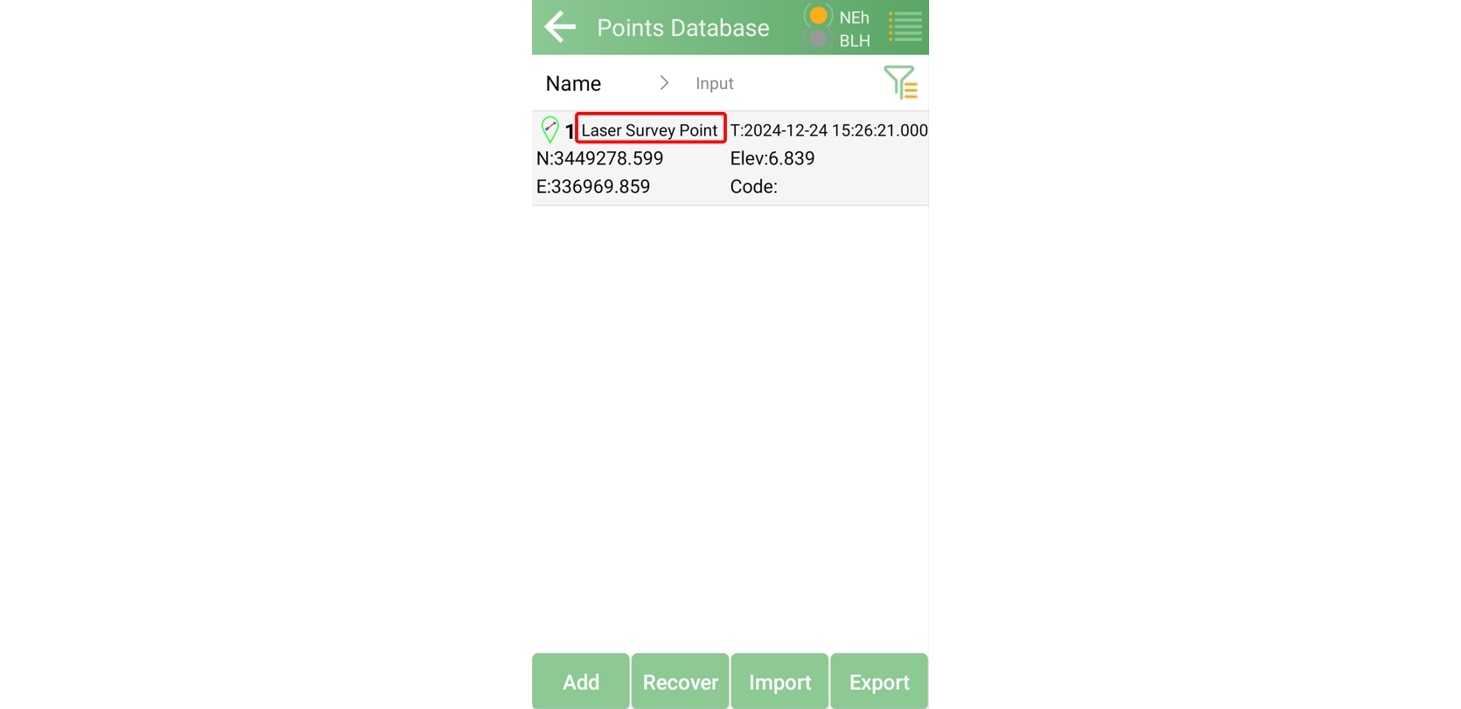Select the Laser Survey Point label
This screenshot has height=709, width=1461.
click(650, 130)
